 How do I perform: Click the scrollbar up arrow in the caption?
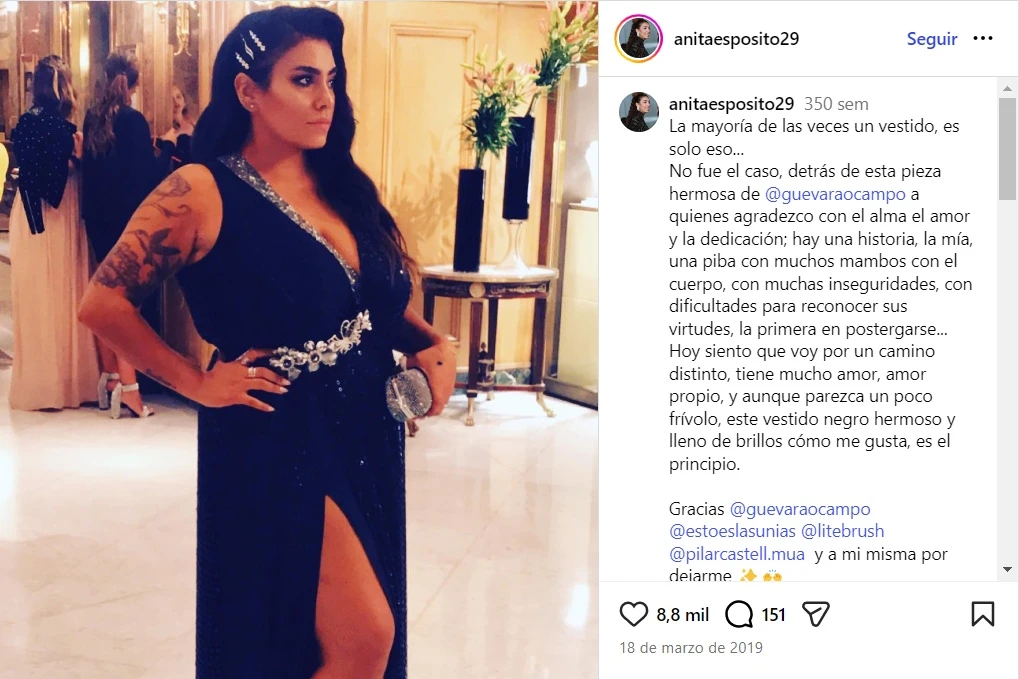click(1007, 88)
